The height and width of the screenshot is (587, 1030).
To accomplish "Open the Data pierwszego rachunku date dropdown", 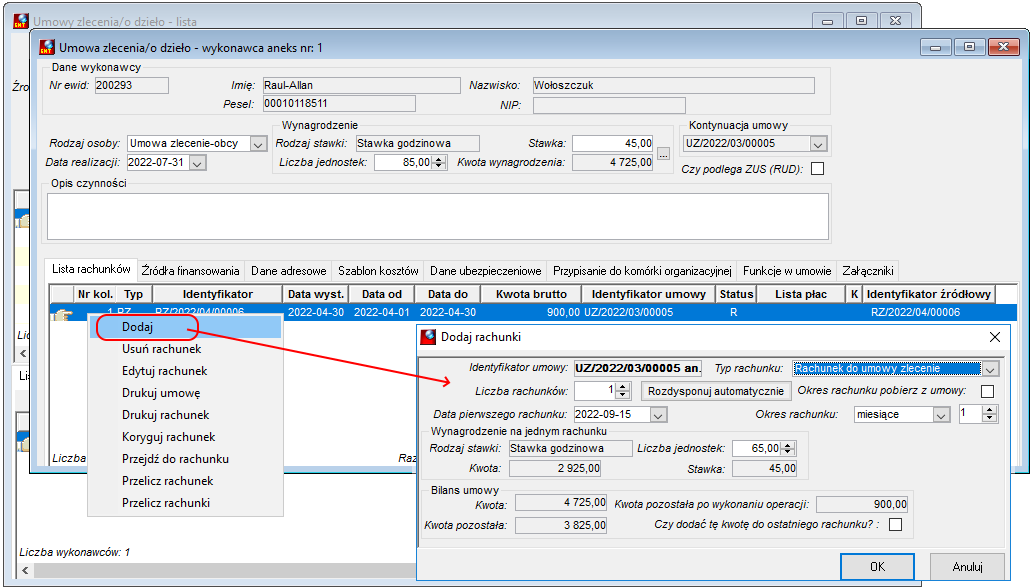I will [x=659, y=415].
